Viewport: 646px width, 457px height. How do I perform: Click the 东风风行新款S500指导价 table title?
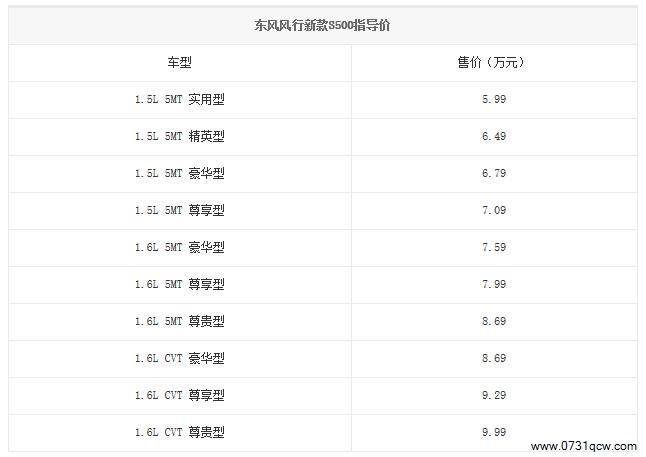323,24
